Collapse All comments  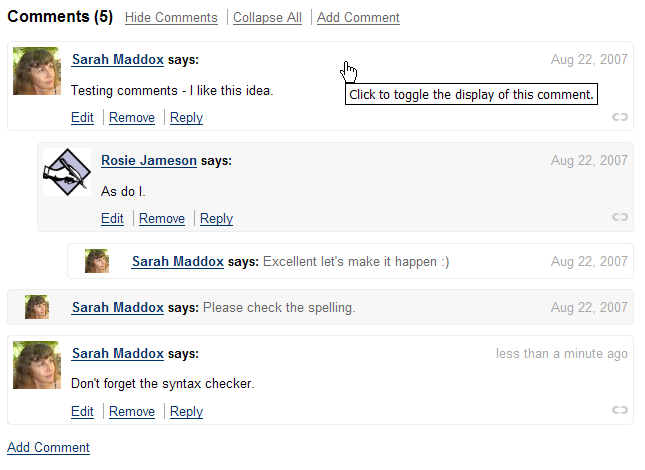pos(267,17)
